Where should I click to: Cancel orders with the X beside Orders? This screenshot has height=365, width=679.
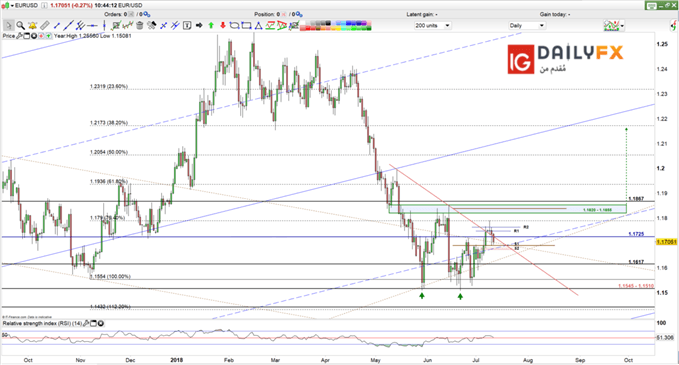(x=131, y=14)
